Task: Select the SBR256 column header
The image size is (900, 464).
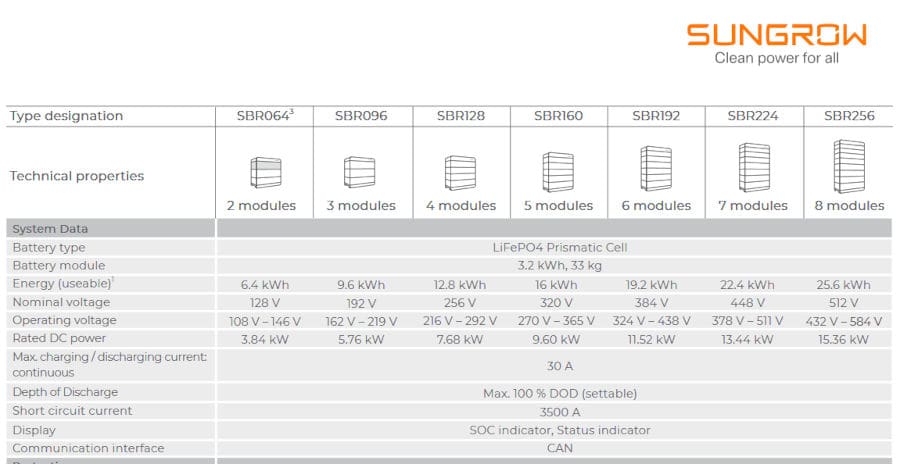Action: pos(849,115)
